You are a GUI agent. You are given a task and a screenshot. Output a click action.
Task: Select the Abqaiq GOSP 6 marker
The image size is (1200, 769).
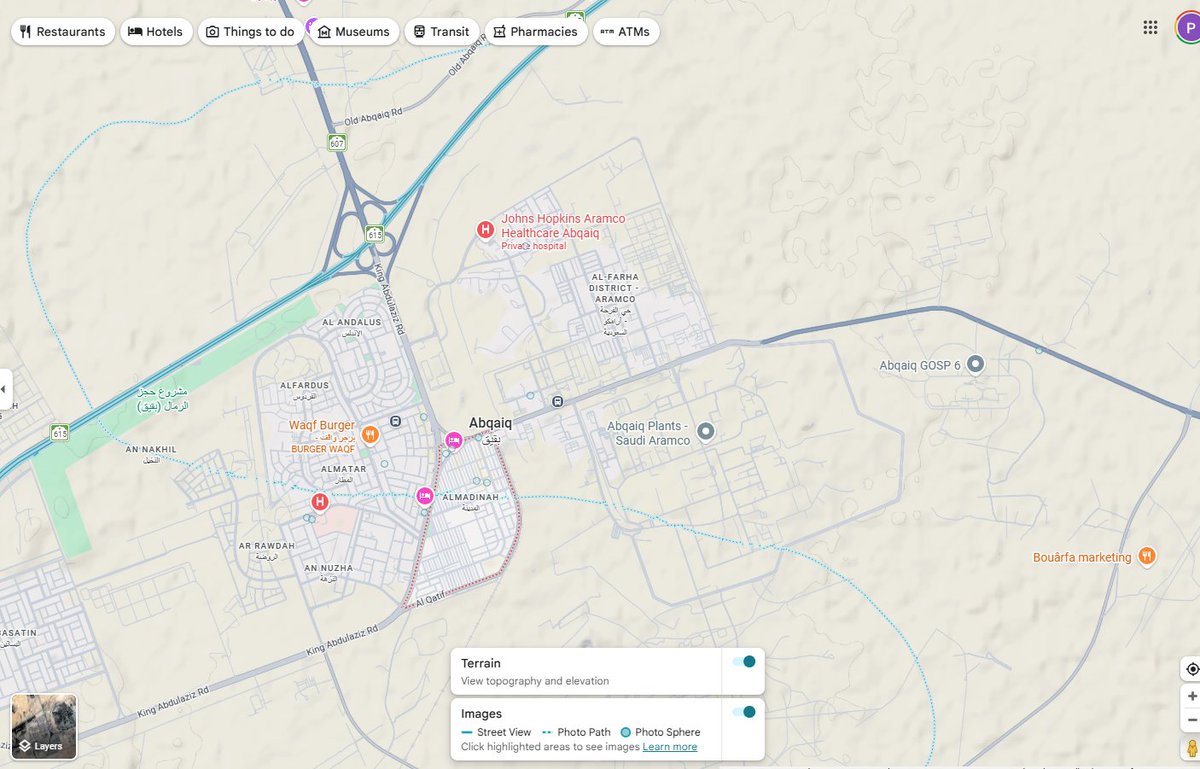pos(976,365)
